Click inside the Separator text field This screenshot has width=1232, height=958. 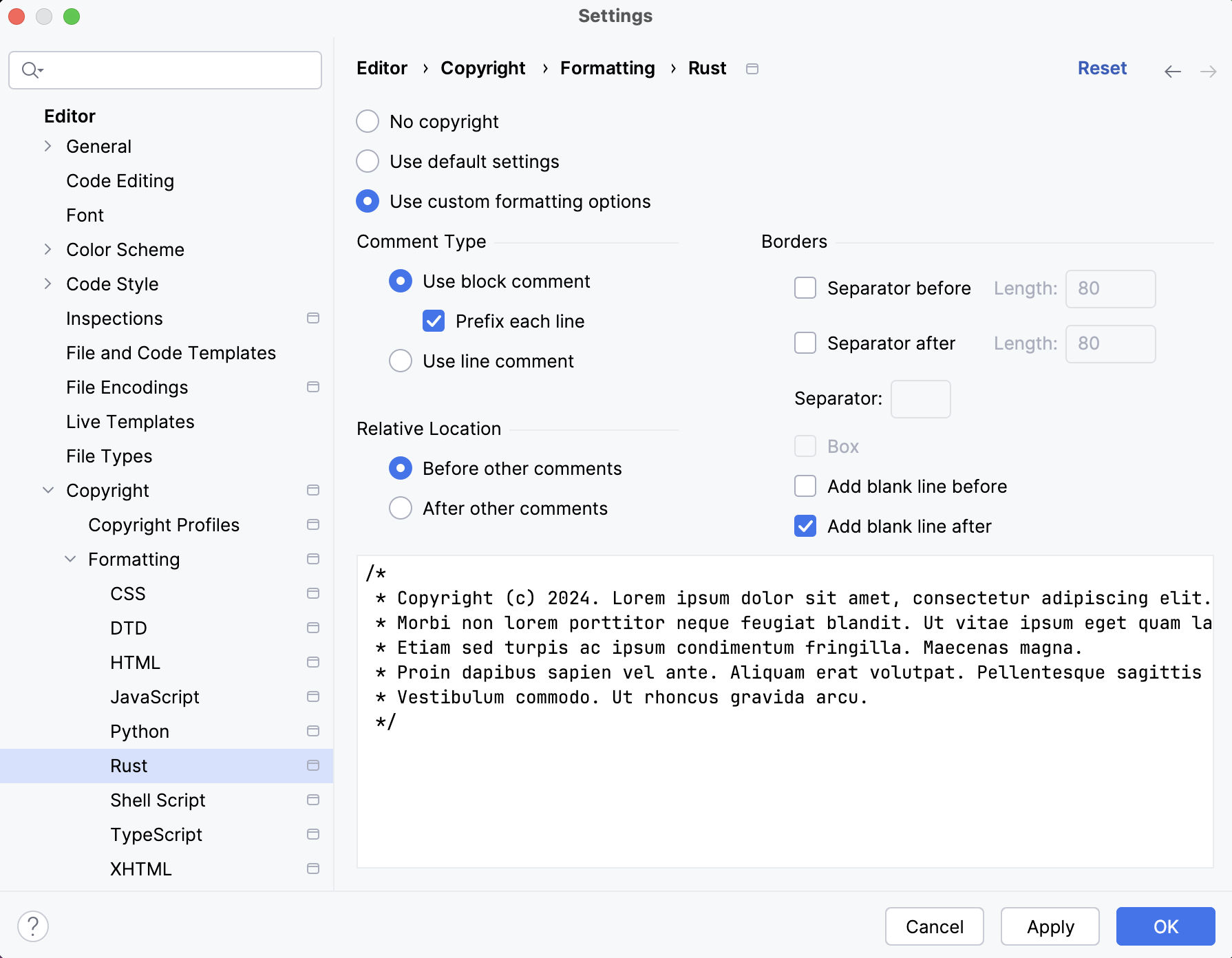coord(920,398)
